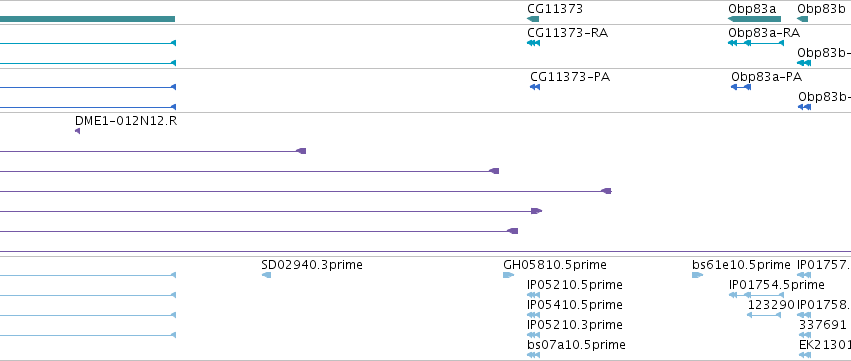Select the IP05410.5prime EST feature
The height and width of the screenshot is (361, 851).
(x=534, y=315)
